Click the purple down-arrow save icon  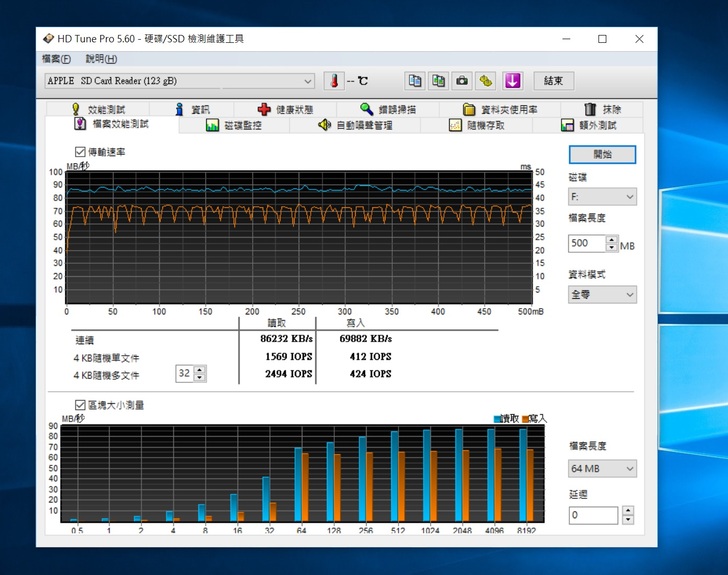[512, 81]
